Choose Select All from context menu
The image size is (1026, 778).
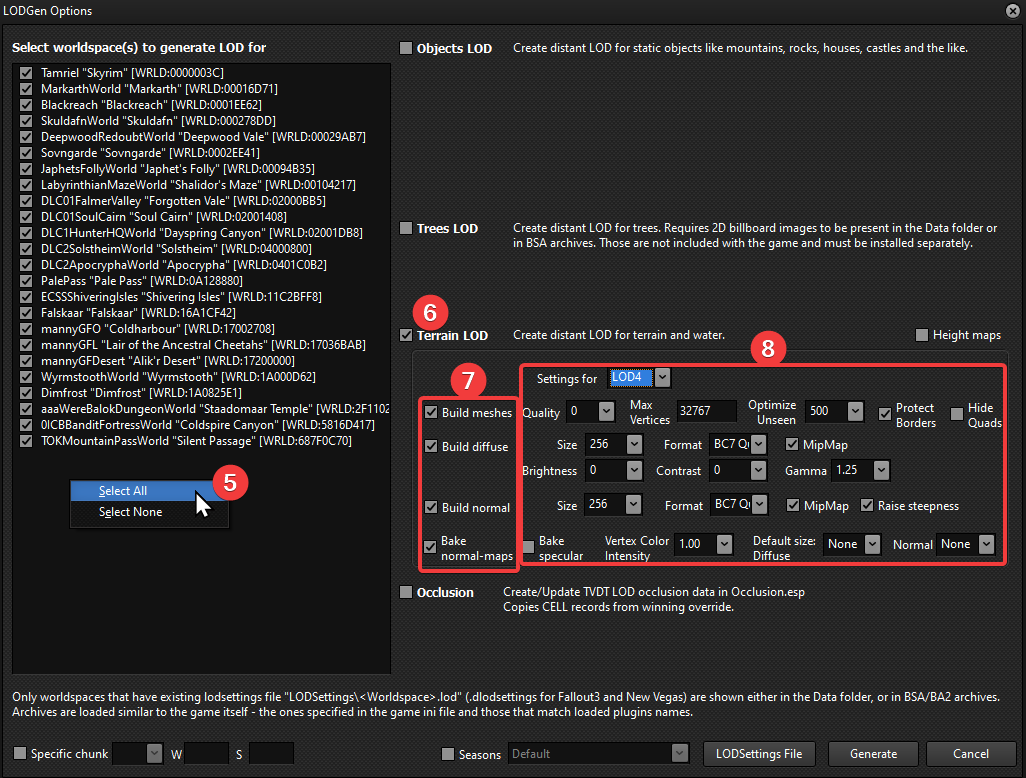pyautogui.click(x=123, y=491)
